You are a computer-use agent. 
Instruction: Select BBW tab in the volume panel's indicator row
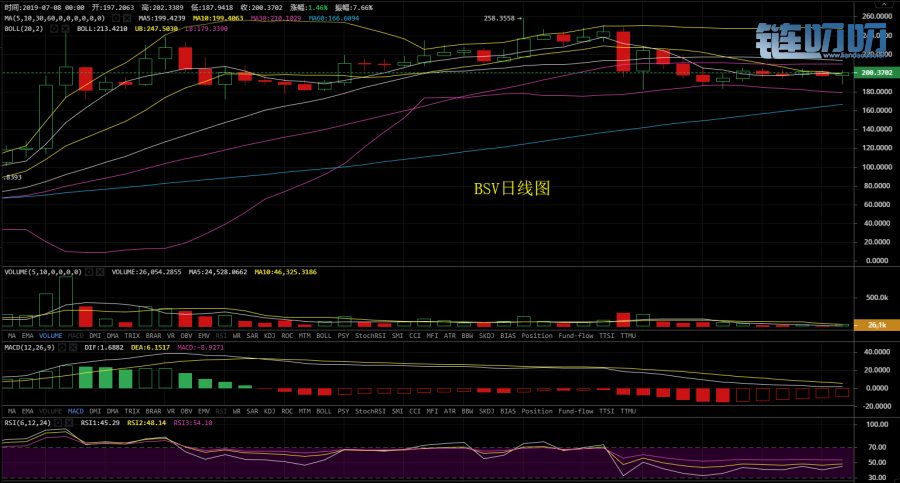pos(467,336)
